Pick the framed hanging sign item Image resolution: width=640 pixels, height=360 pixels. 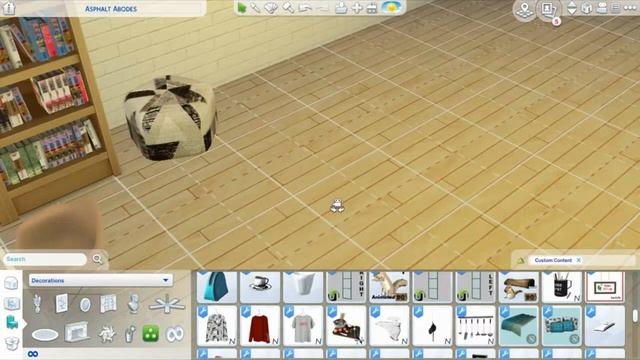coord(605,287)
